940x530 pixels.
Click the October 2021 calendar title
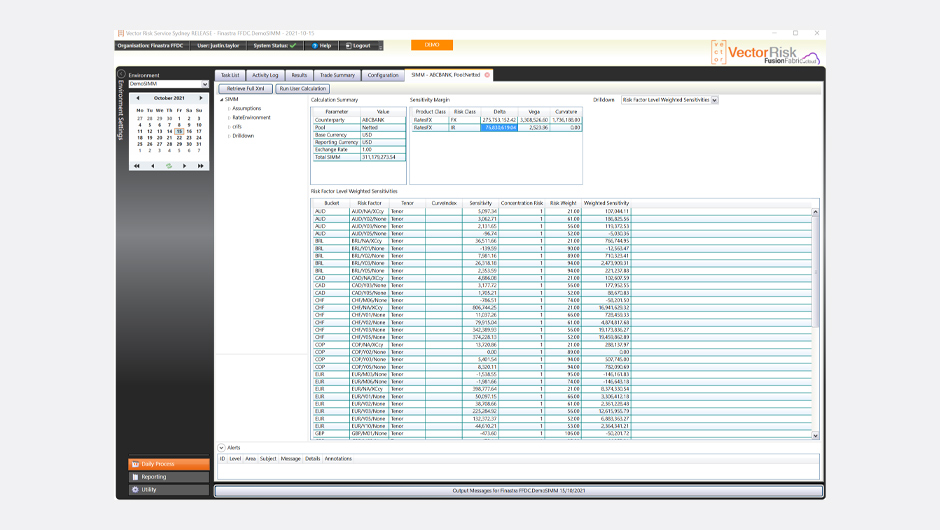tap(169, 98)
